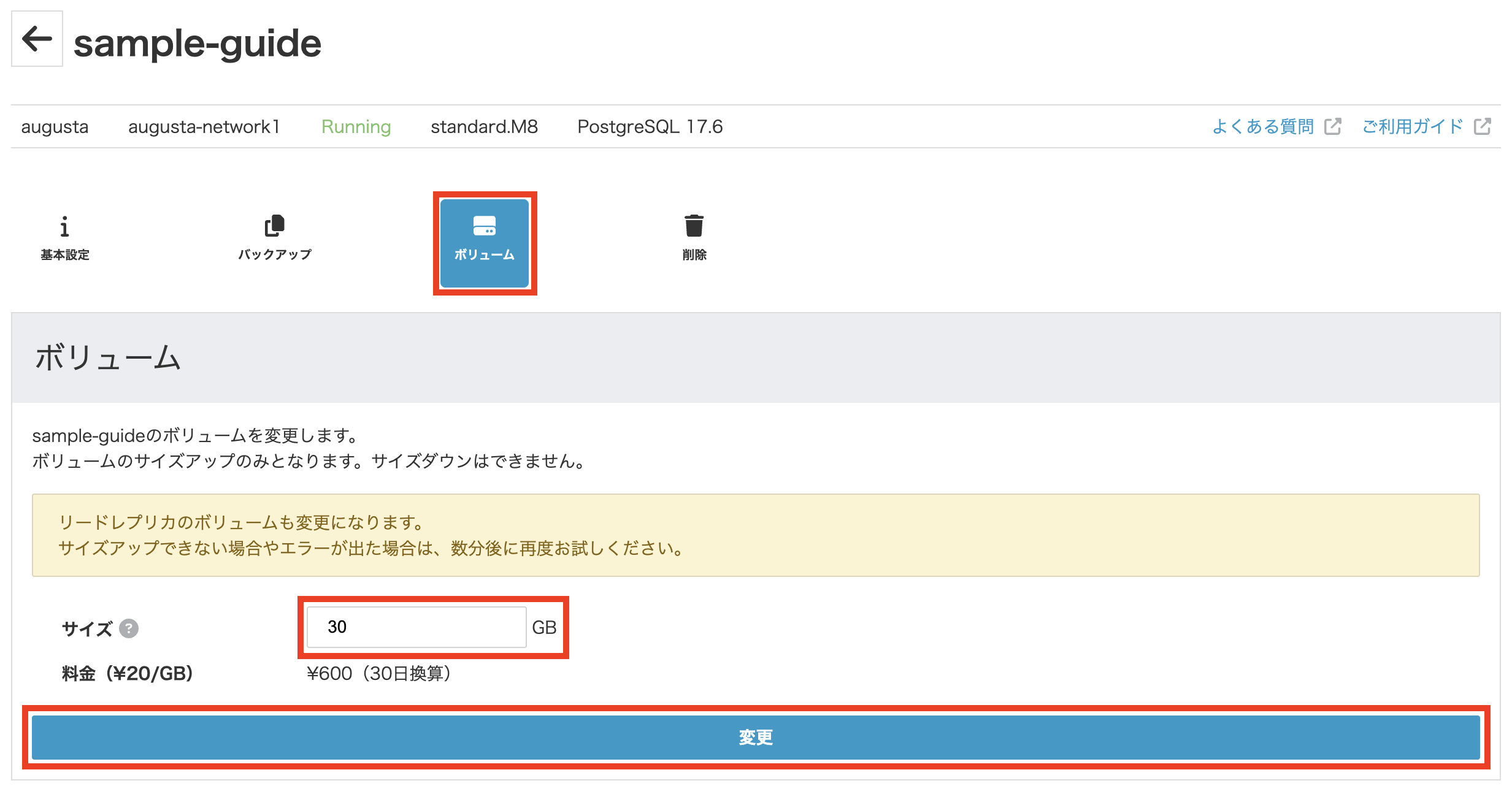Select the ボリューム disk icon tab

point(485,226)
